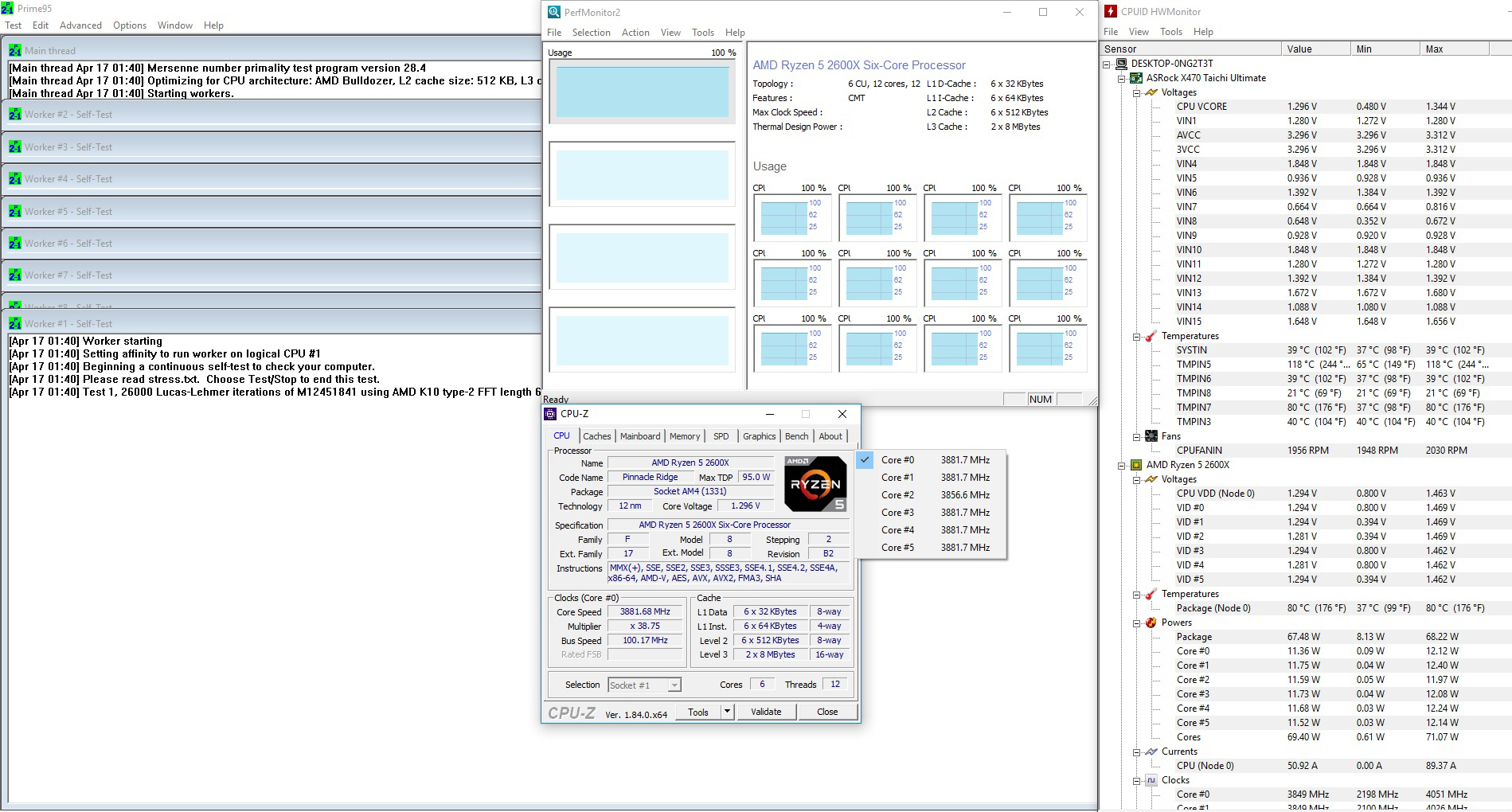The image size is (1512, 812).
Task: Switch to the Mainboard tab in CPU-Z
Action: (x=640, y=436)
